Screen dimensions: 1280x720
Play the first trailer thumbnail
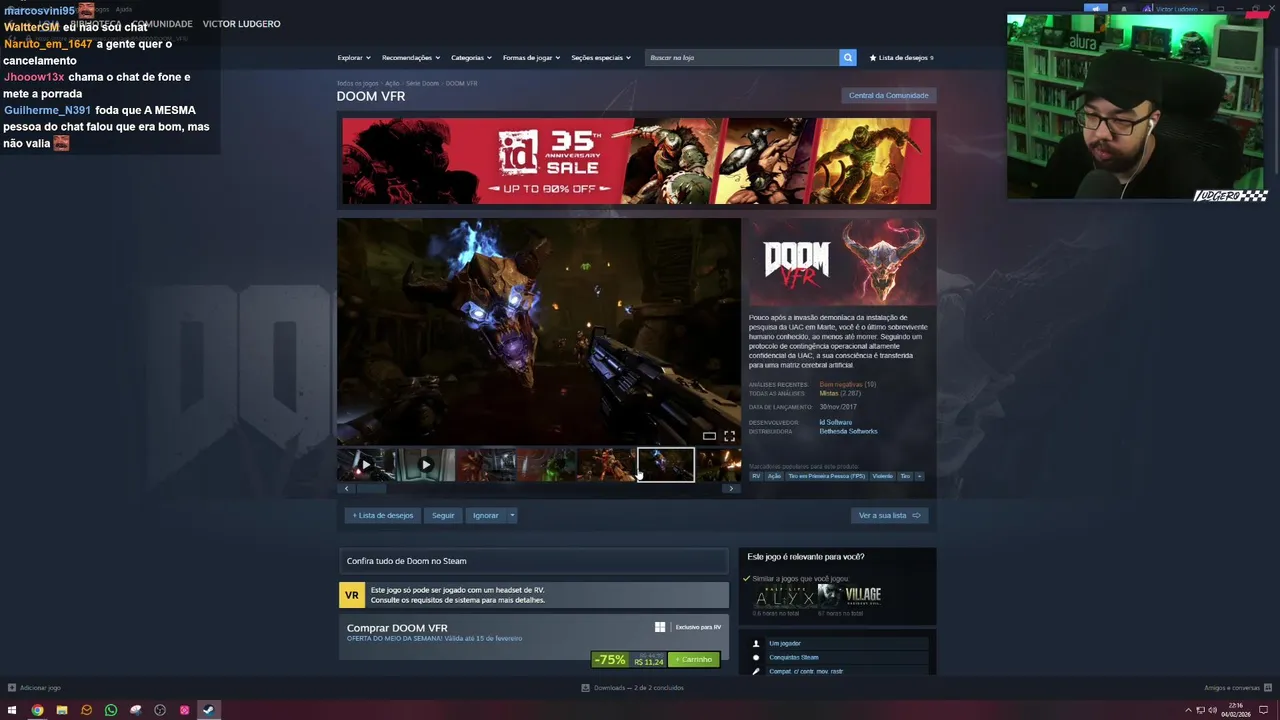tap(366, 464)
